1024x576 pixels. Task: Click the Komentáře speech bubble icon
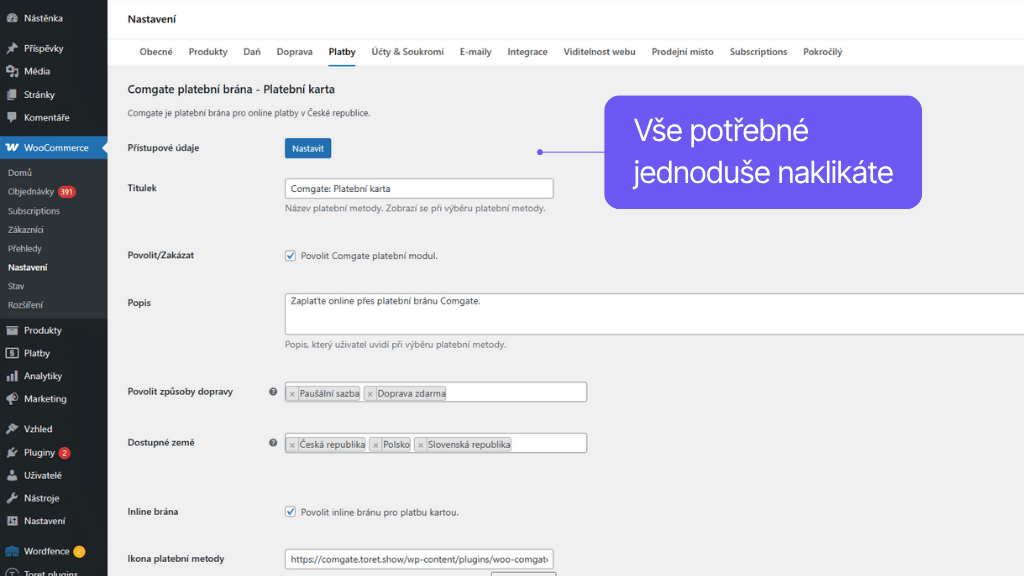(x=12, y=117)
